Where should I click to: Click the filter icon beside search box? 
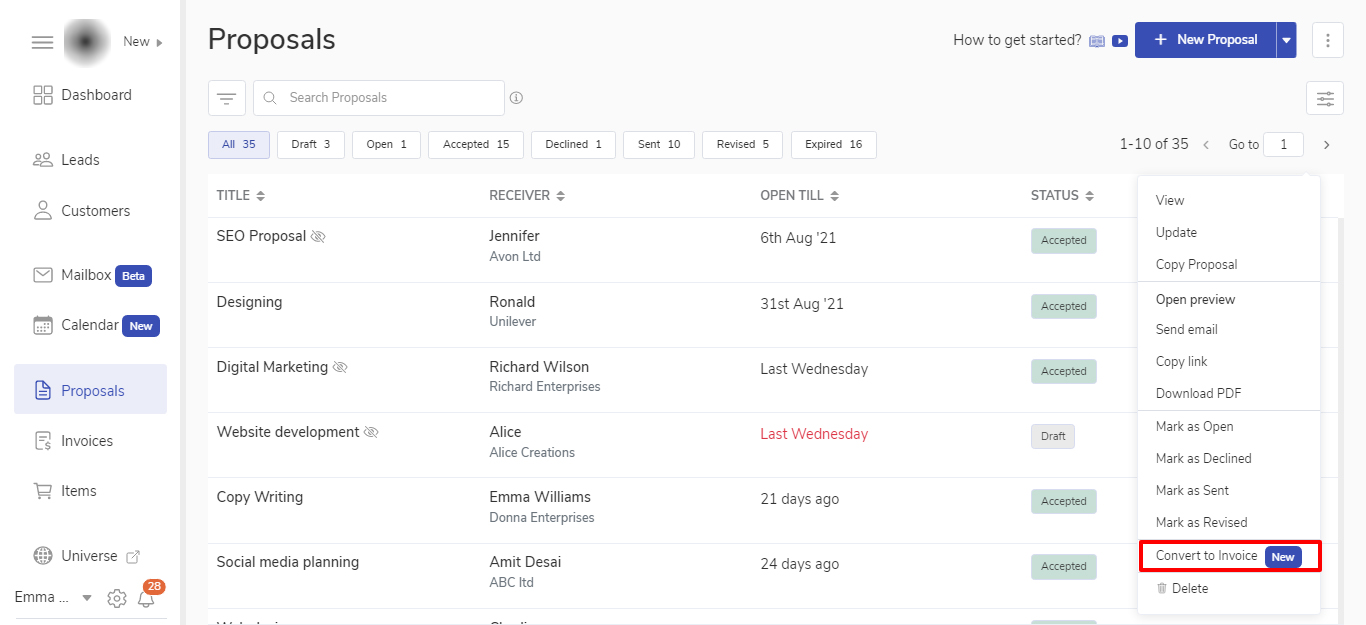point(227,98)
